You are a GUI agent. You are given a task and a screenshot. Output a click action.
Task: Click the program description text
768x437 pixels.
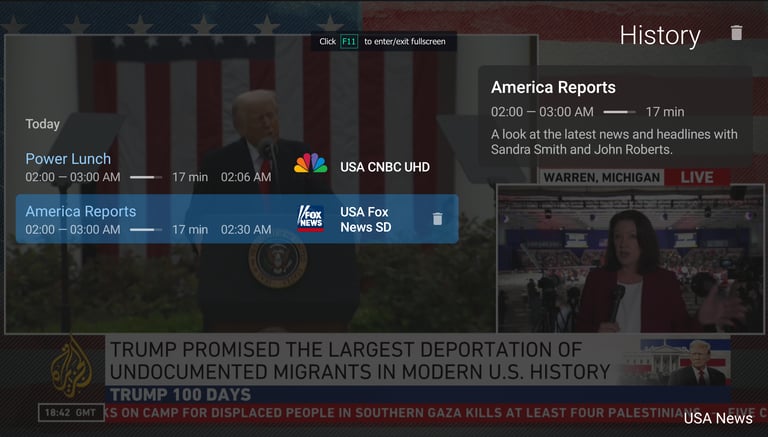(x=614, y=142)
